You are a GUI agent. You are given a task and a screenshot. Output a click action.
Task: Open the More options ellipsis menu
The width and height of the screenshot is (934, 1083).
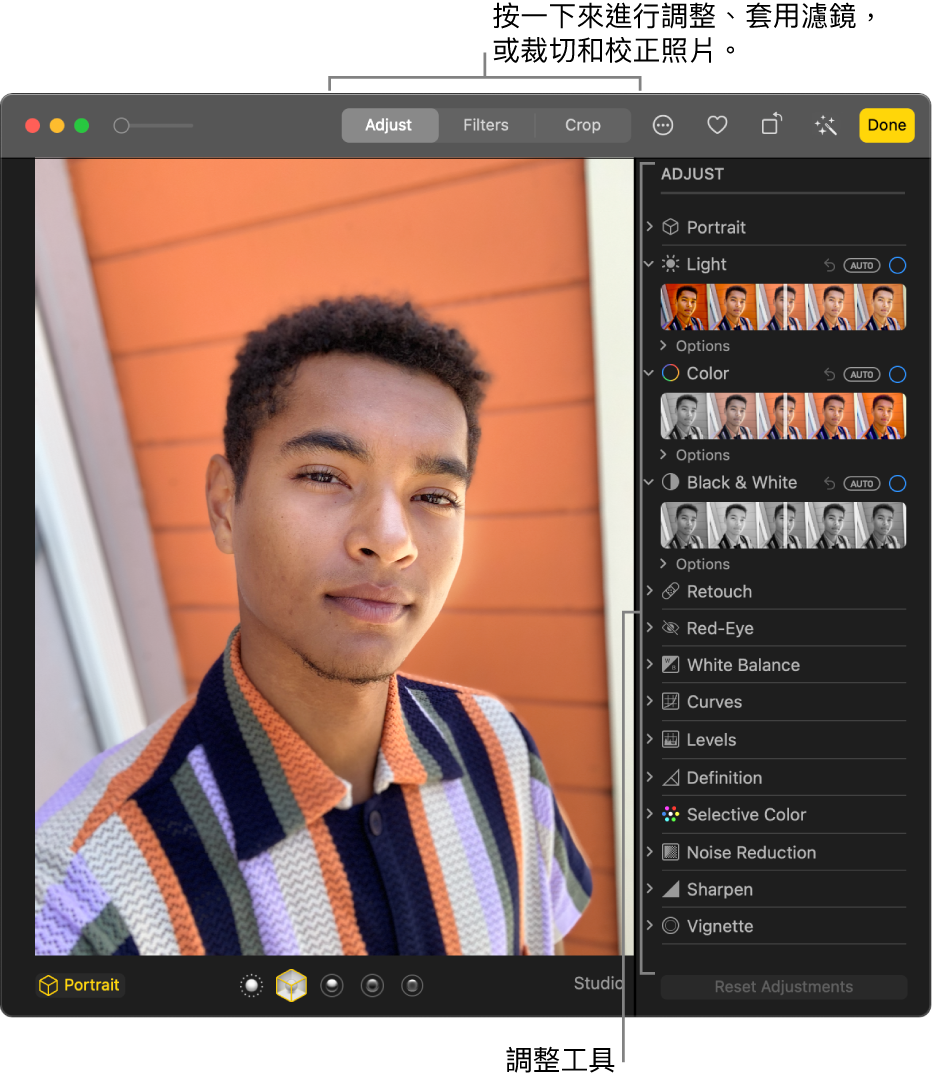663,125
